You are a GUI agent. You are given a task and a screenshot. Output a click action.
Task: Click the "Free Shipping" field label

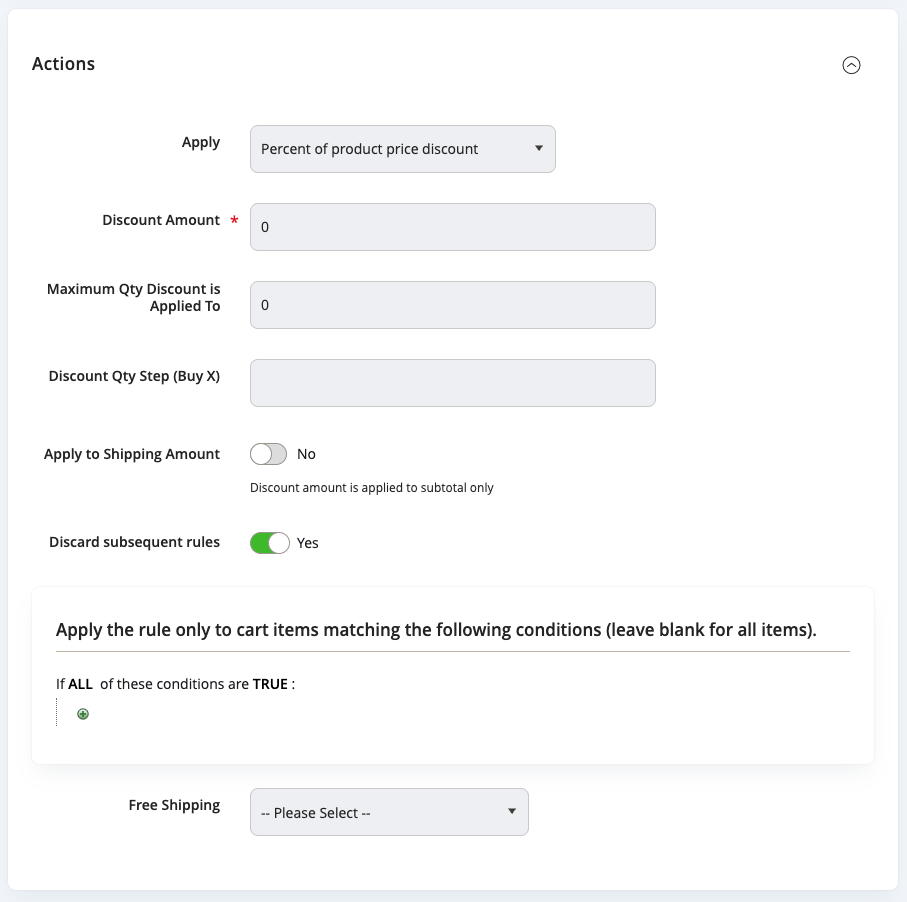click(174, 805)
